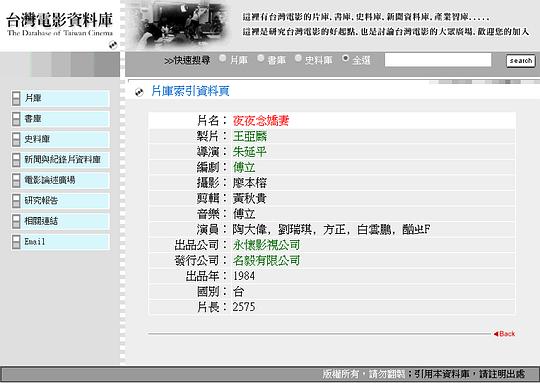Click the film length value 2575

pos(244,307)
